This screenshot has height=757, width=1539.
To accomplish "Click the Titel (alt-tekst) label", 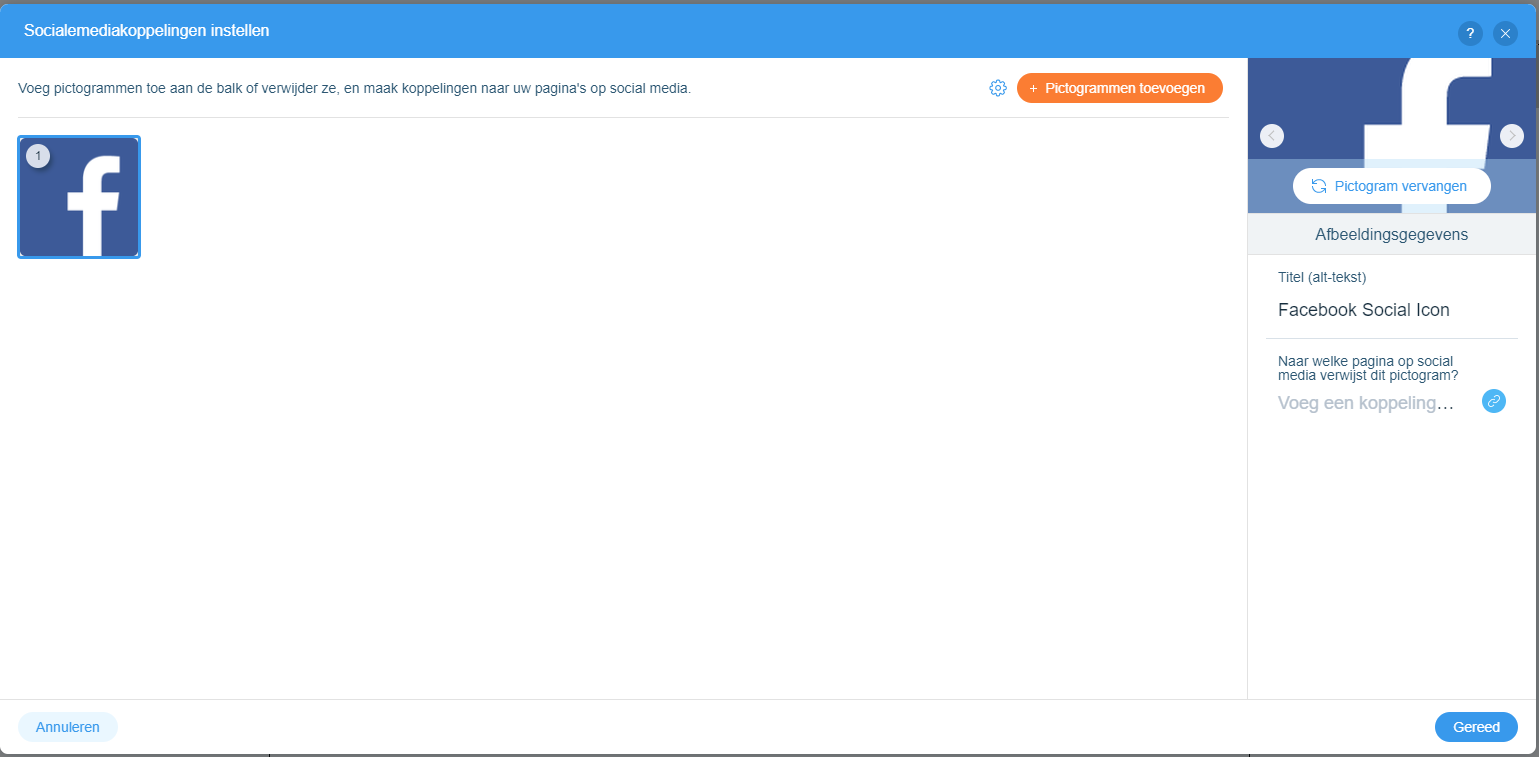I will 1322,277.
